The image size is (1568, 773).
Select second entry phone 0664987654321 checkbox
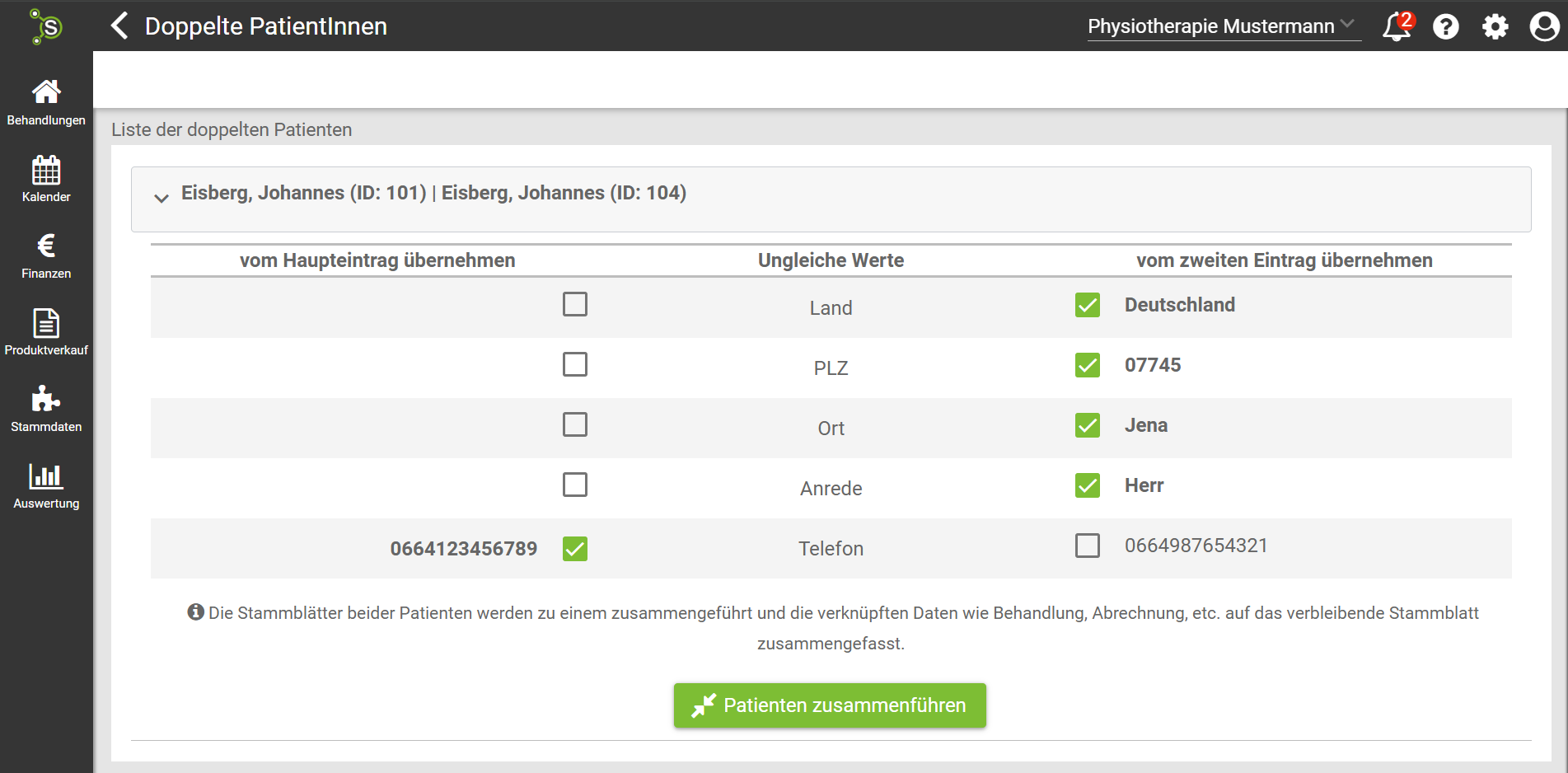(x=1088, y=546)
